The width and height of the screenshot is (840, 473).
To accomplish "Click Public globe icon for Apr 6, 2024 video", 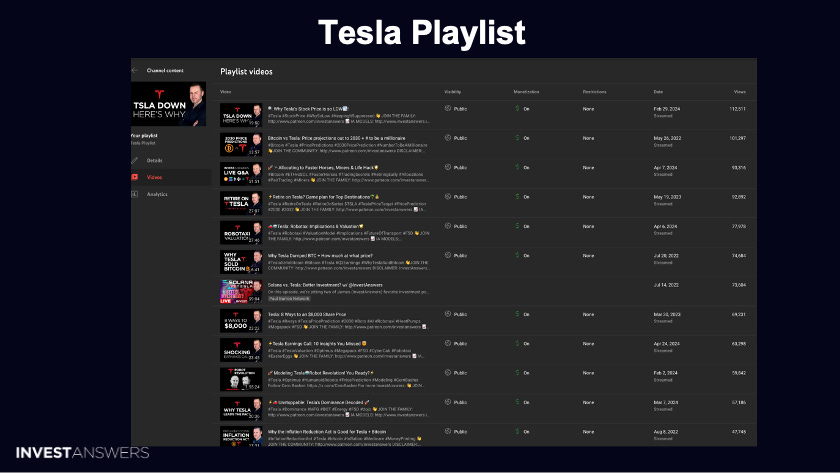I will 448,226.
